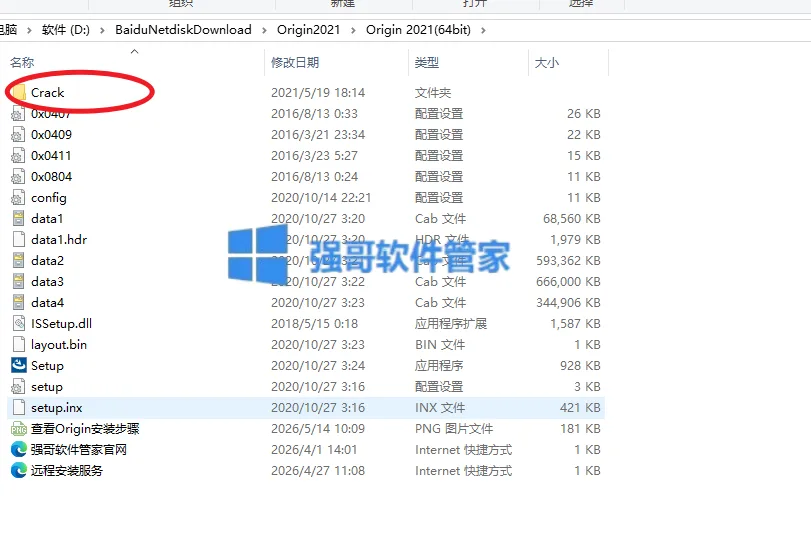Sort by 类型 column header

tap(427, 63)
